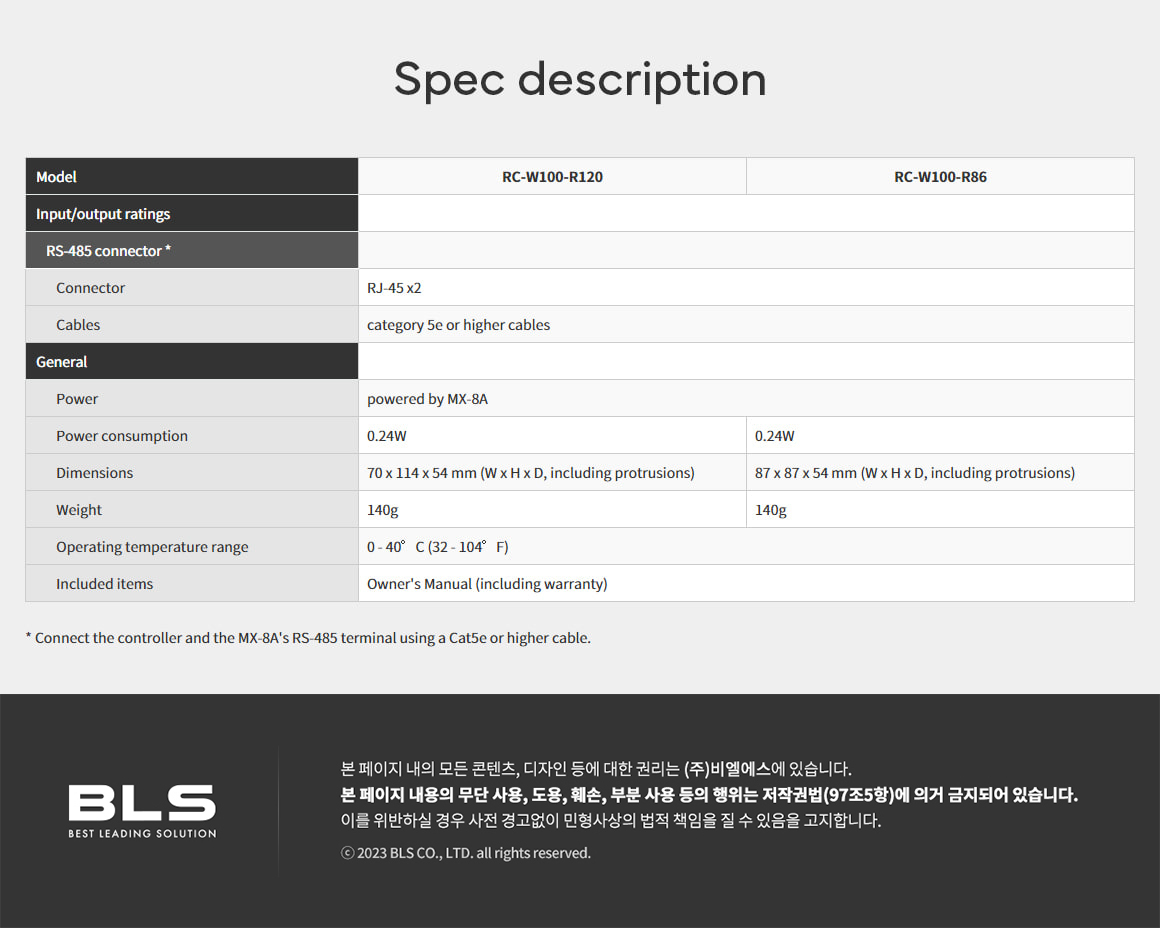Click the Model header cell
1160x928 pixels.
click(x=192, y=176)
